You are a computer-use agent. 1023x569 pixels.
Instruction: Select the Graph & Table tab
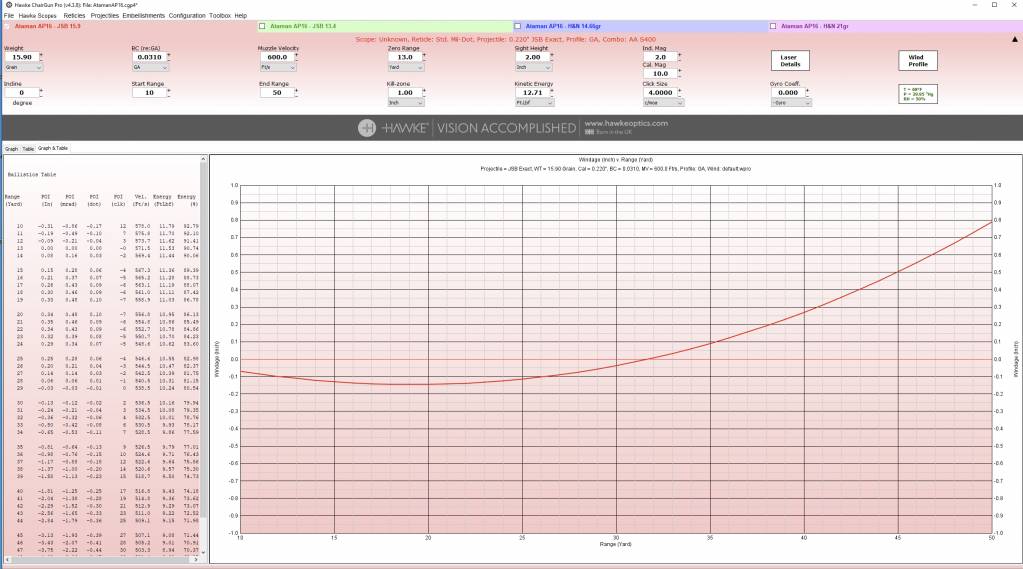tap(53, 148)
